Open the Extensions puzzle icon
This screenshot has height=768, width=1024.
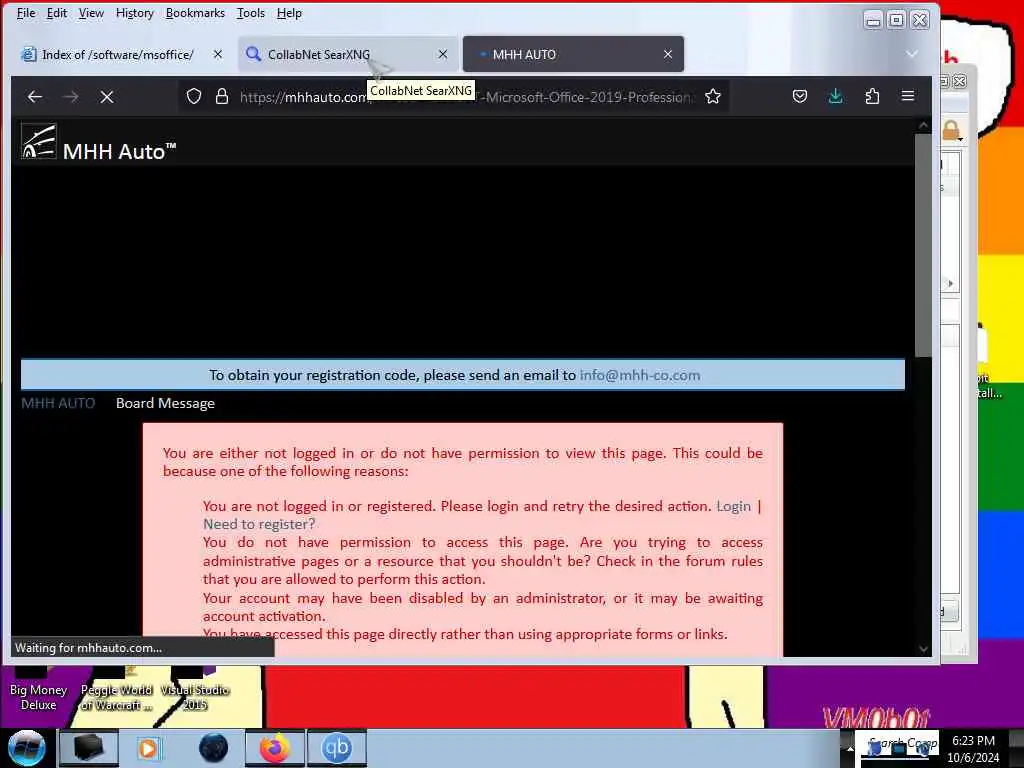(x=872, y=97)
